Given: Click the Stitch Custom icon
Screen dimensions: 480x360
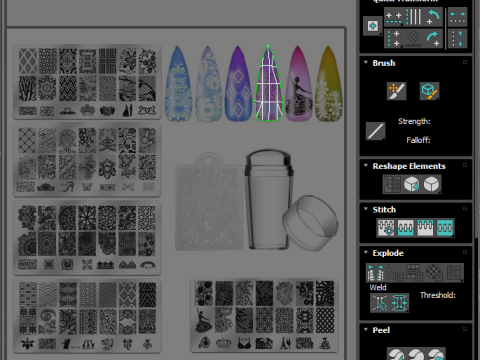Looking at the screenshot, I should coord(445,228).
